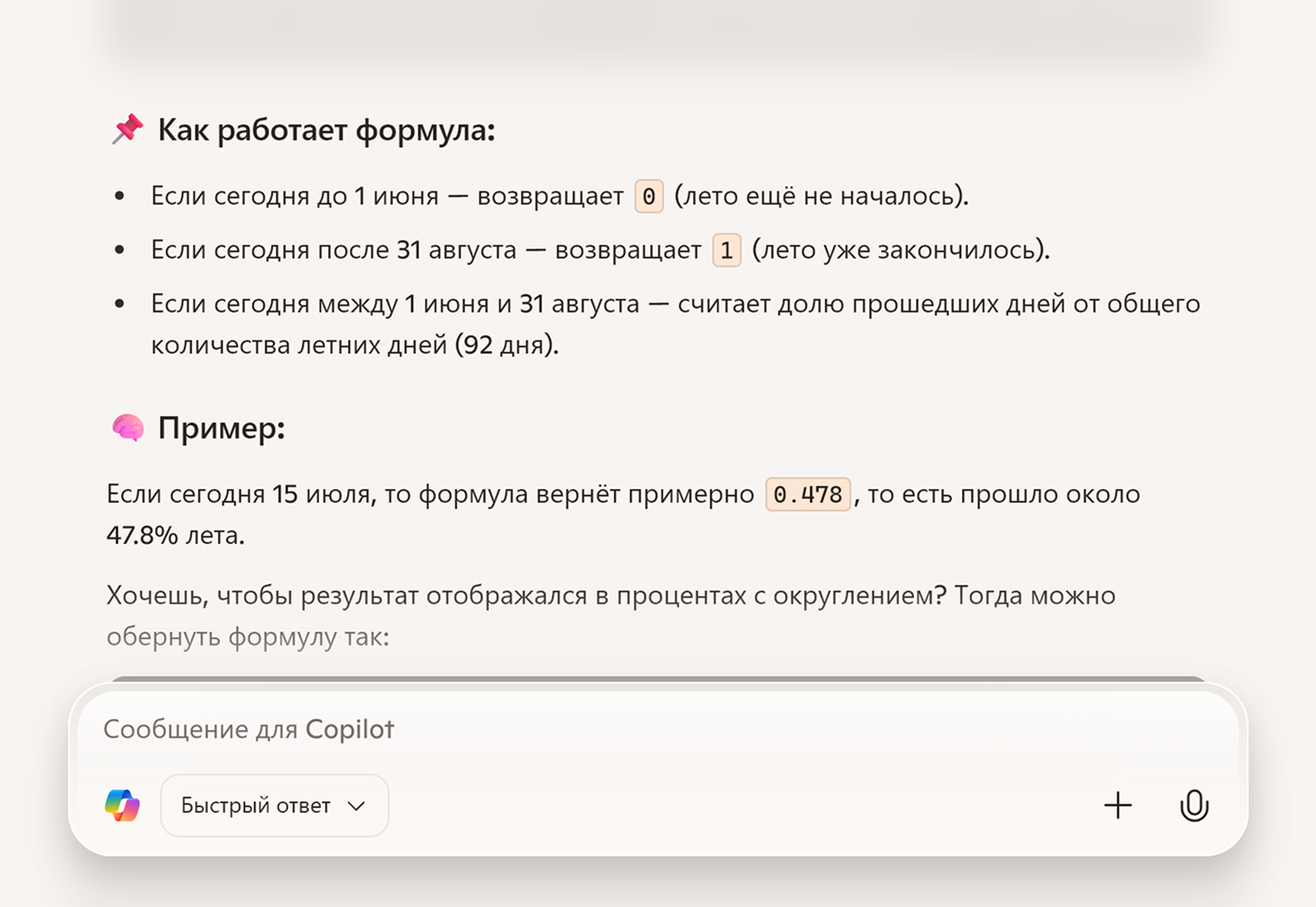1316x907 pixels.
Task: Click the bullet about после 31 августа
Action: 600,250
